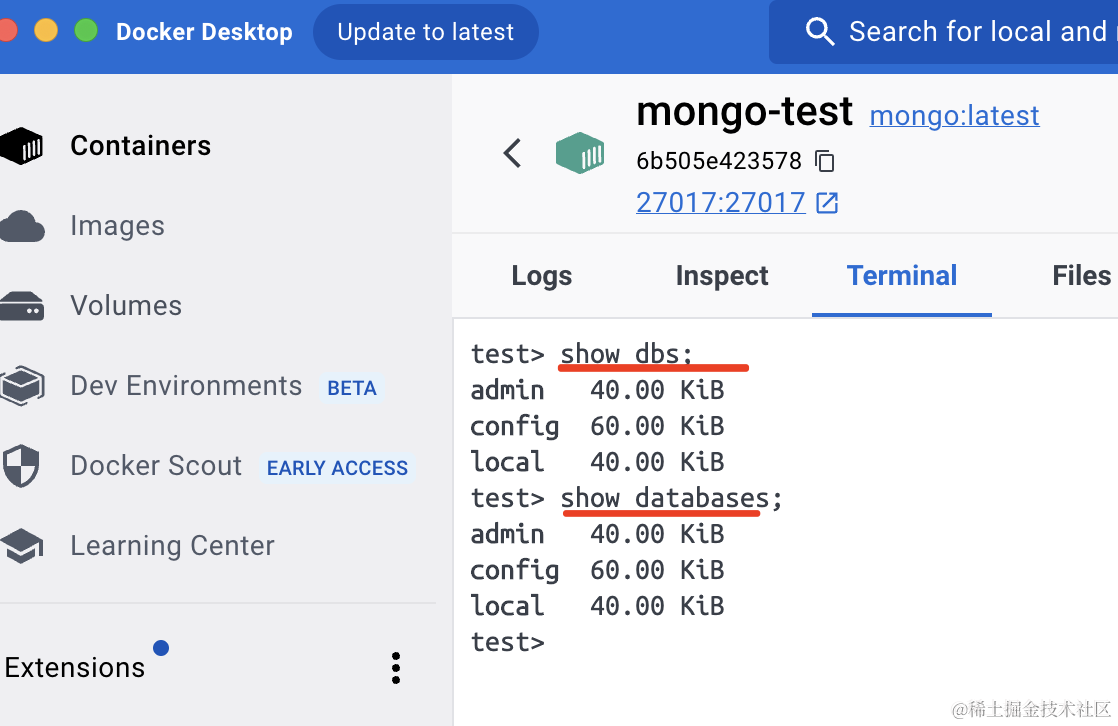This screenshot has height=726, width=1118.
Task: Open the 27017:27017 port link
Action: (721, 203)
